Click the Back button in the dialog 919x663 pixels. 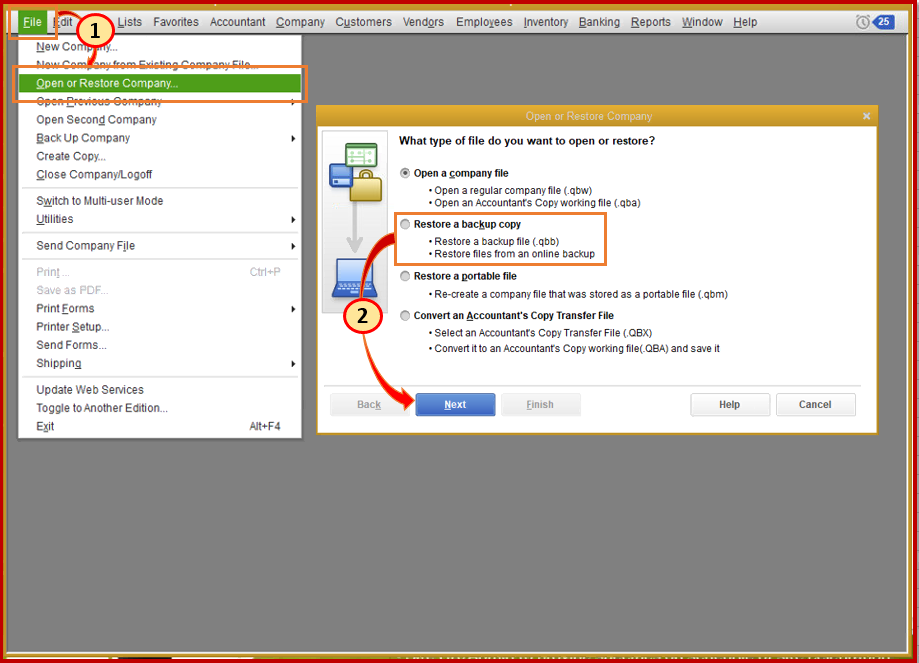[x=369, y=404]
